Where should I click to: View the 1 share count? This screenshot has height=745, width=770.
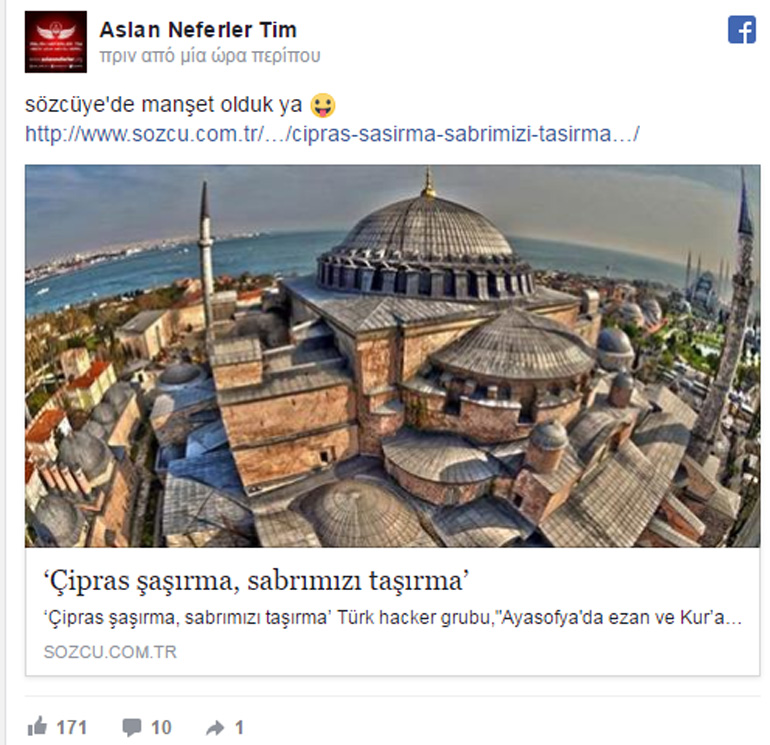click(x=239, y=727)
